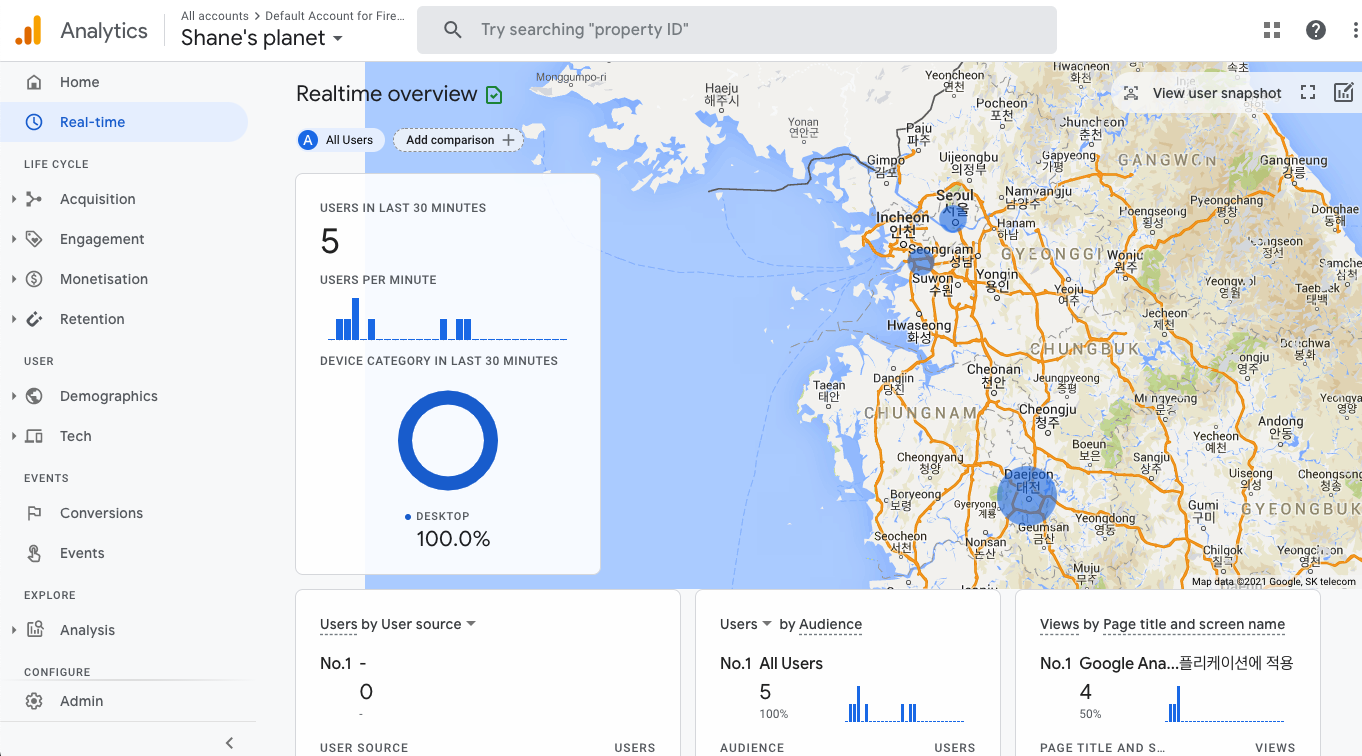Screen dimensions: 1362x756
Task: Expand the Acquisition section arrow
Action: [x=14, y=199]
